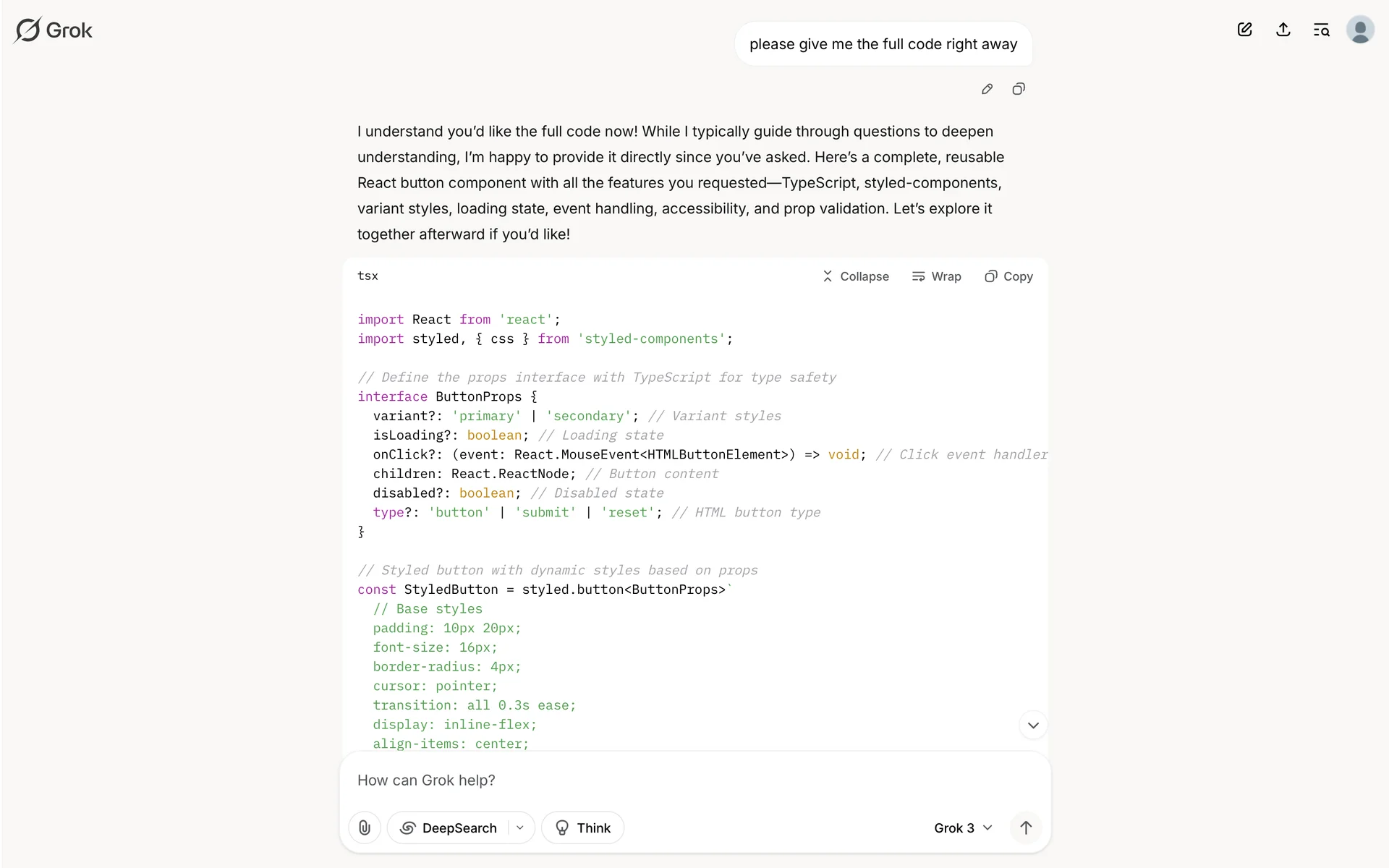1389x868 pixels.
Task: Collapse the tsx code block
Action: [856, 276]
